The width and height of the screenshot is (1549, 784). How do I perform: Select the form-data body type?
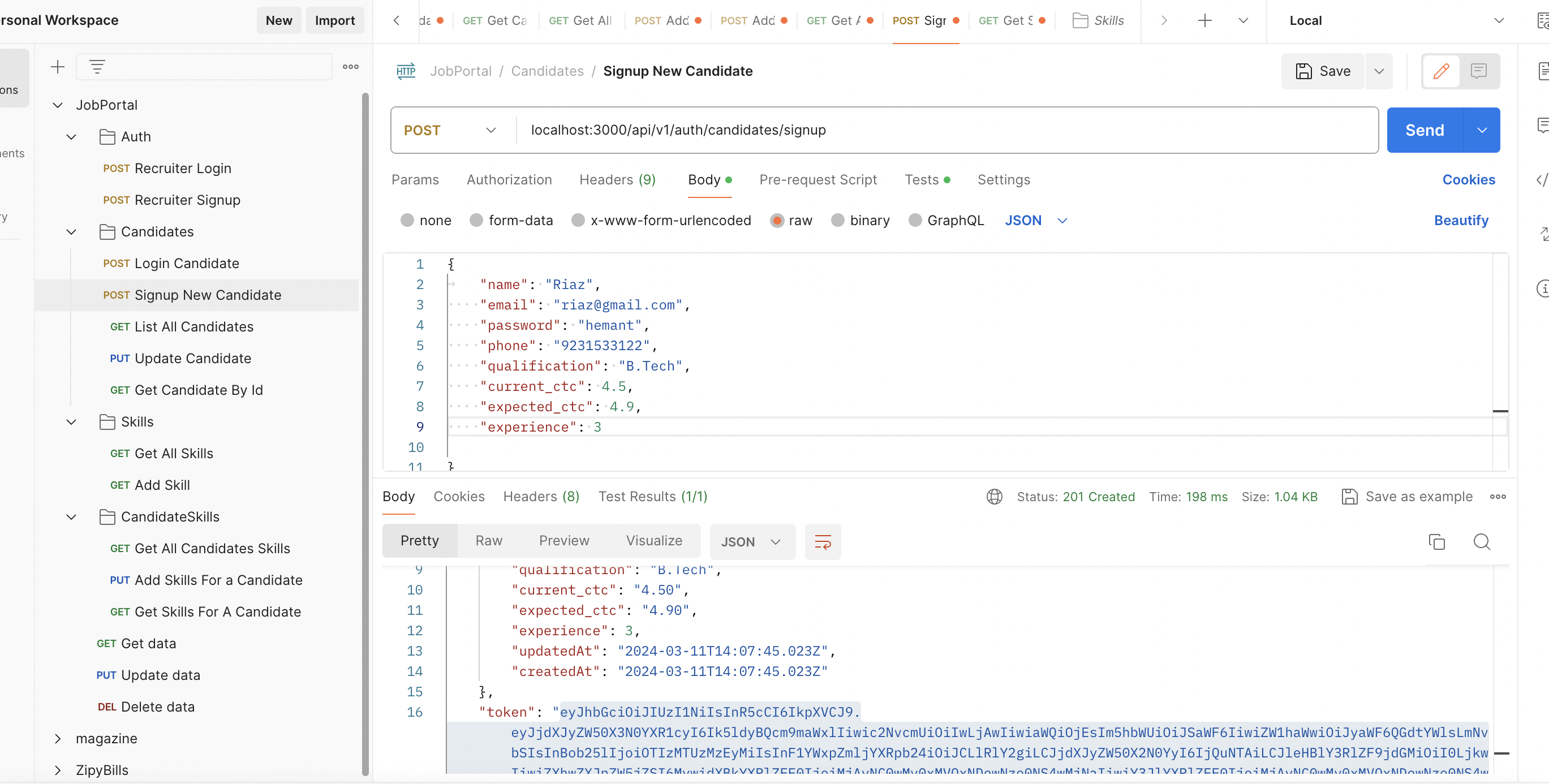click(476, 221)
